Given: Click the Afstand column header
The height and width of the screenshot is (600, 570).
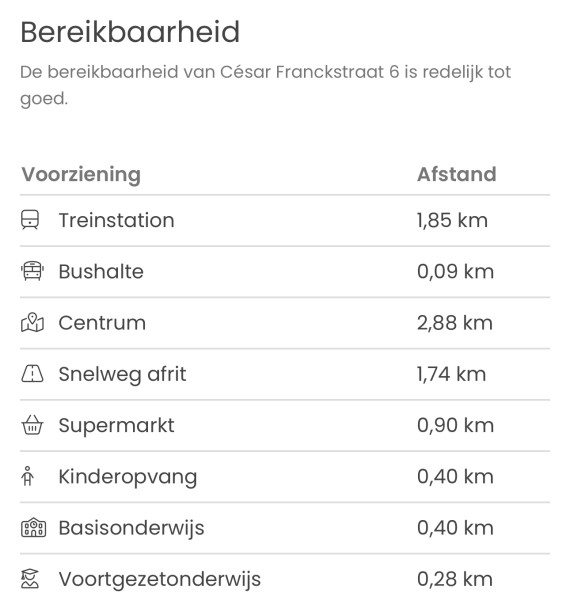Looking at the screenshot, I should [x=457, y=174].
